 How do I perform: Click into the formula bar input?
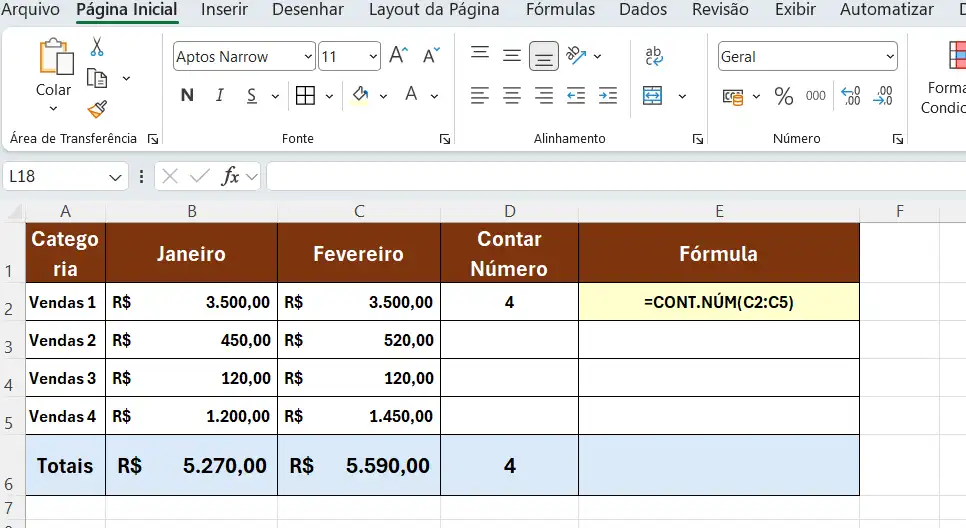coord(616,177)
